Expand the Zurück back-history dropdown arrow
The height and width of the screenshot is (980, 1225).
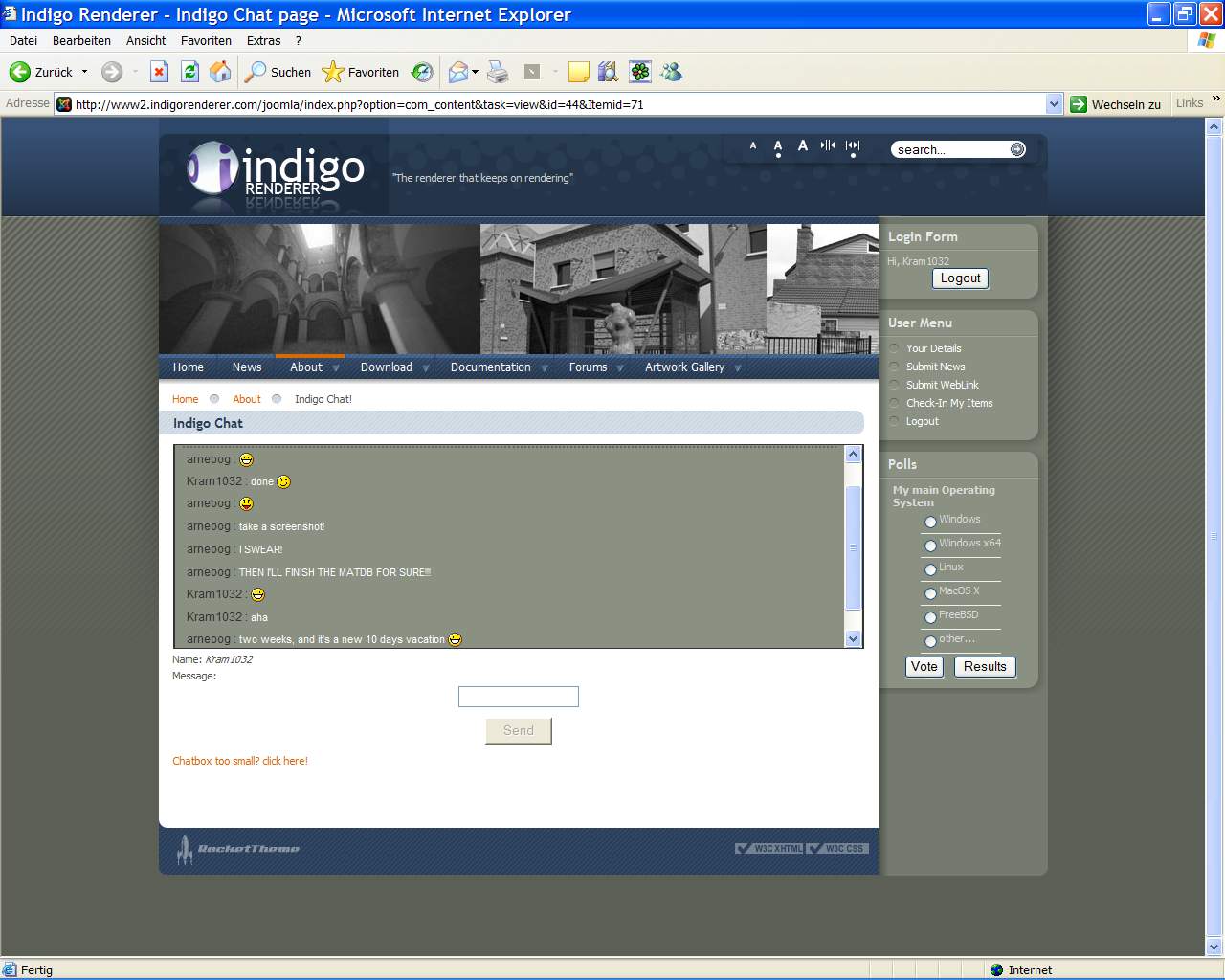84,72
